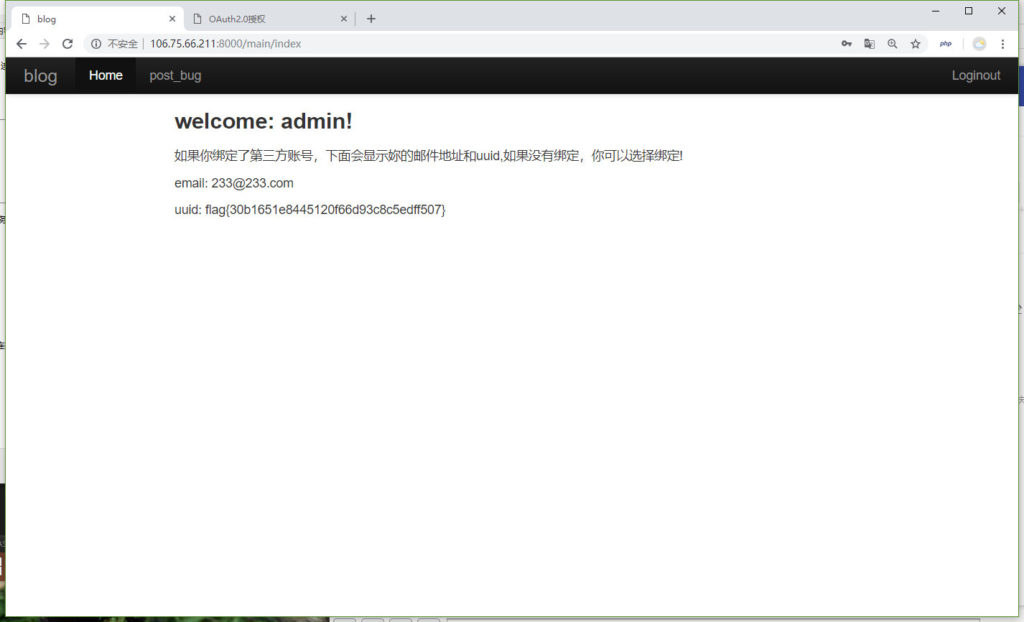Close the blog tab

(x=172, y=19)
